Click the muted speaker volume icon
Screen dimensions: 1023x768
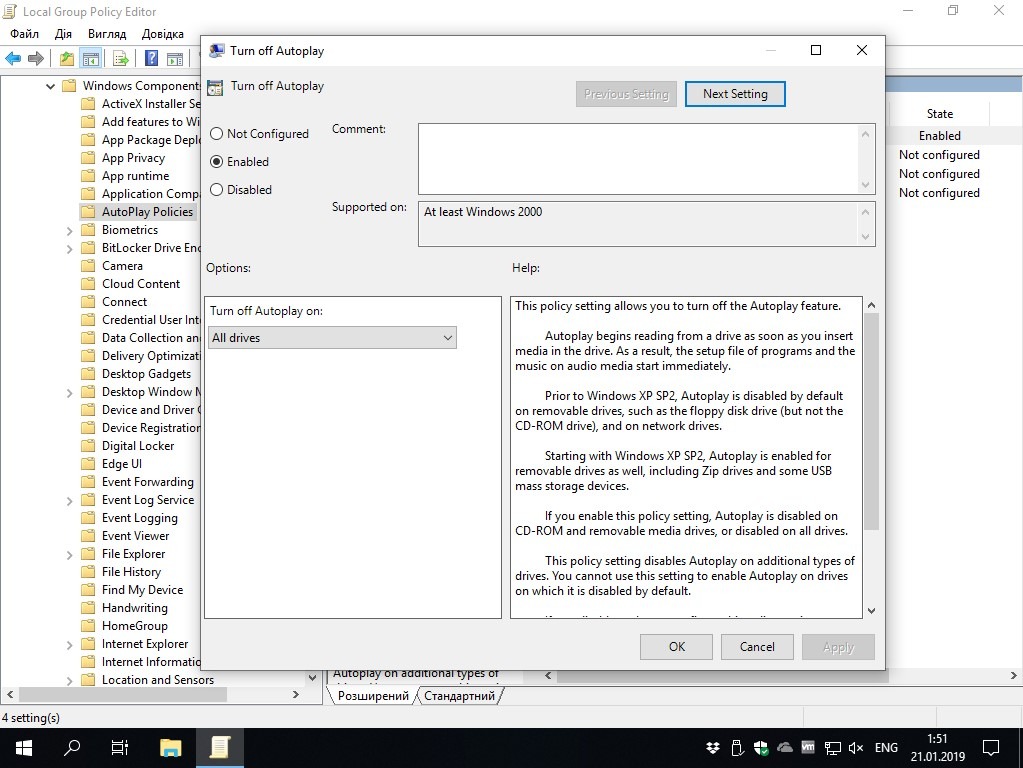(x=856, y=748)
